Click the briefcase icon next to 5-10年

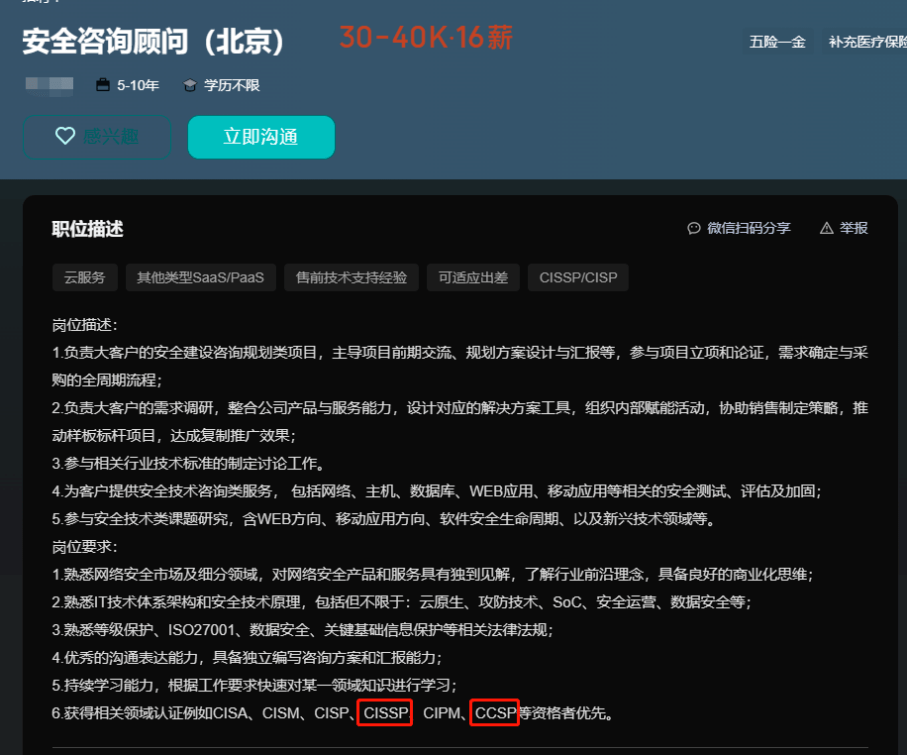(102, 85)
